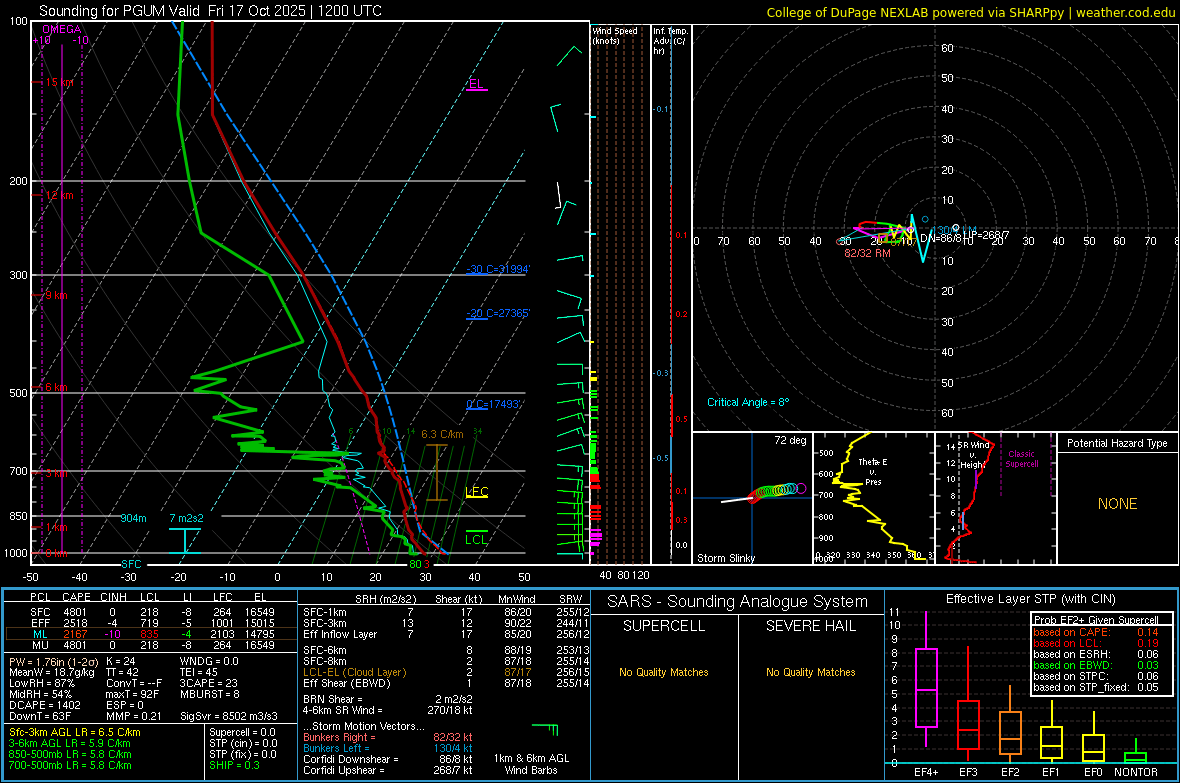Screen dimensions: 1180x783
Task: Click 'Effective Layer STP (with CIN)' title
Action: 1030,599
